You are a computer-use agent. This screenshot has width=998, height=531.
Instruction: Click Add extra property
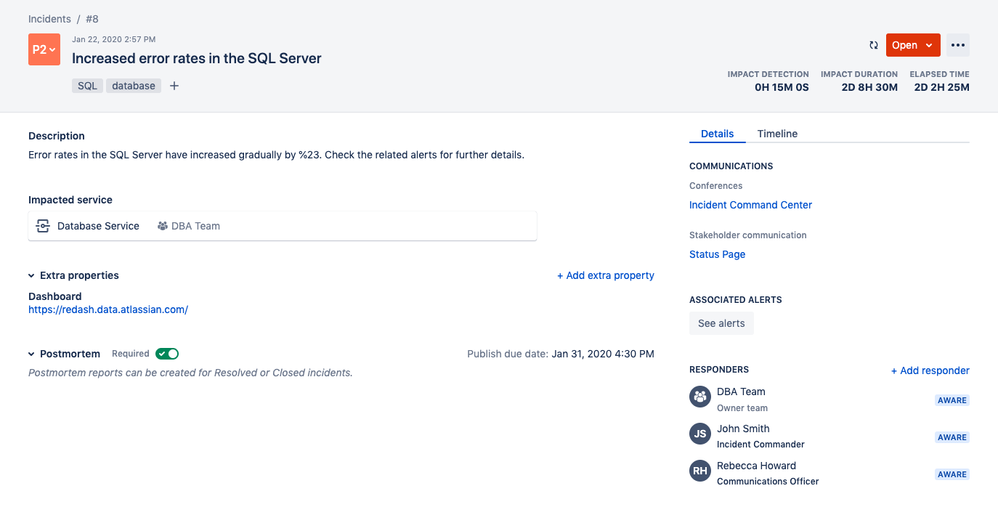coord(605,276)
